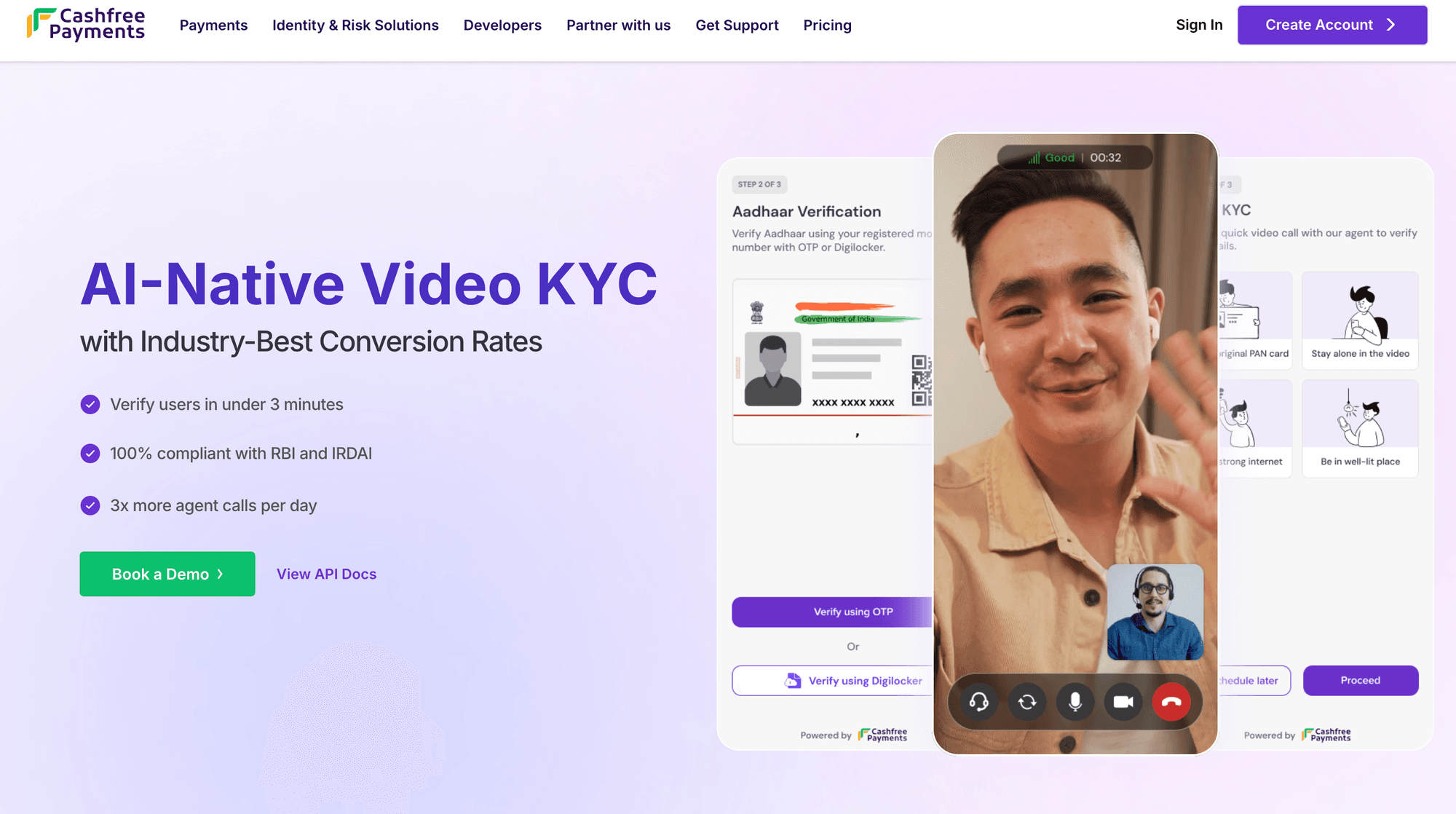Image resolution: width=1456 pixels, height=814 pixels.
Task: Click the text '3x more agent calls per day'
Action: 213,505
